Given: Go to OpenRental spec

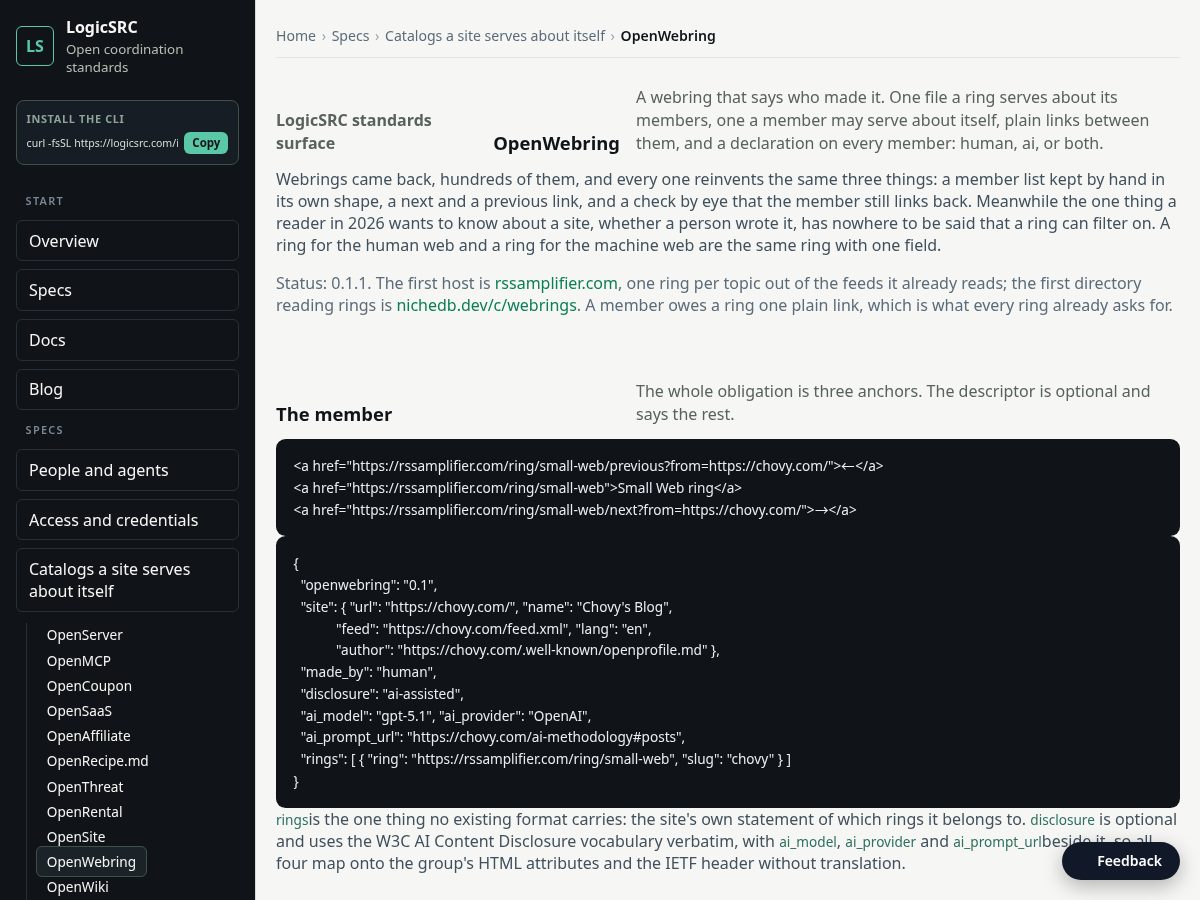Looking at the screenshot, I should 84,812.
